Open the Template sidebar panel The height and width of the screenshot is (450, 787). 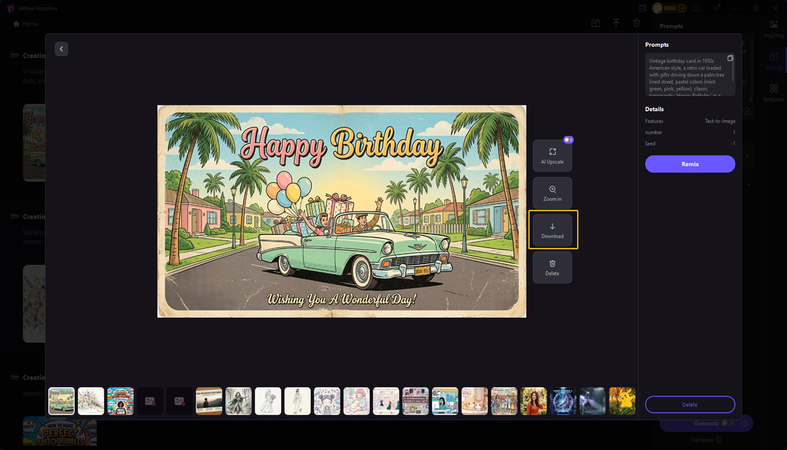coord(773,93)
